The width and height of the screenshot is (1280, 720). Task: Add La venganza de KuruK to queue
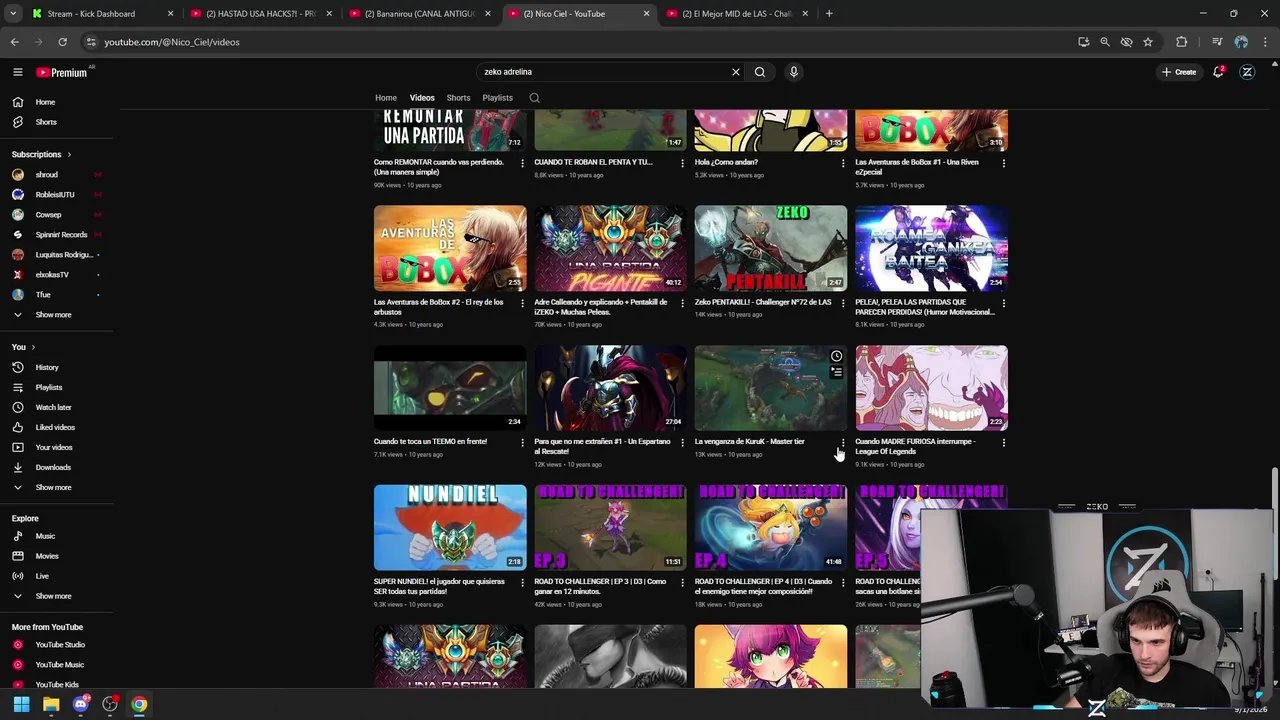[837, 372]
